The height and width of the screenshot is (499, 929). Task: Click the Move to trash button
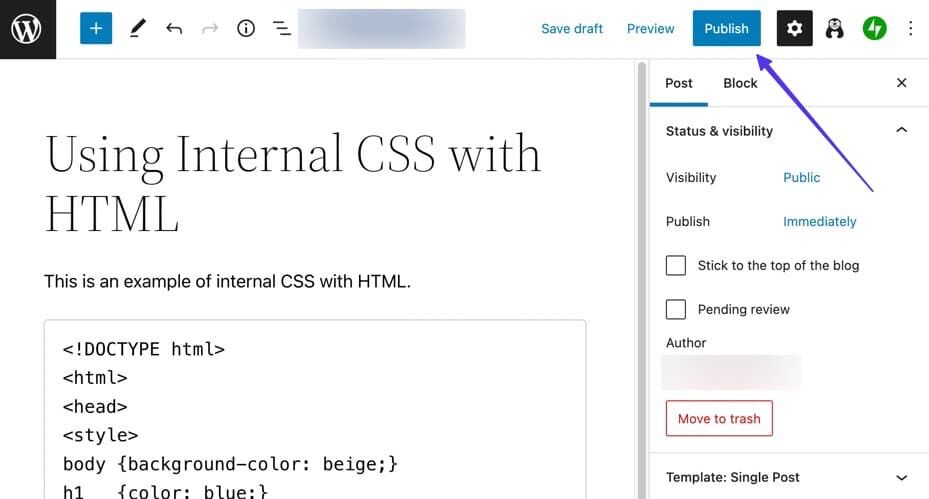coord(719,419)
